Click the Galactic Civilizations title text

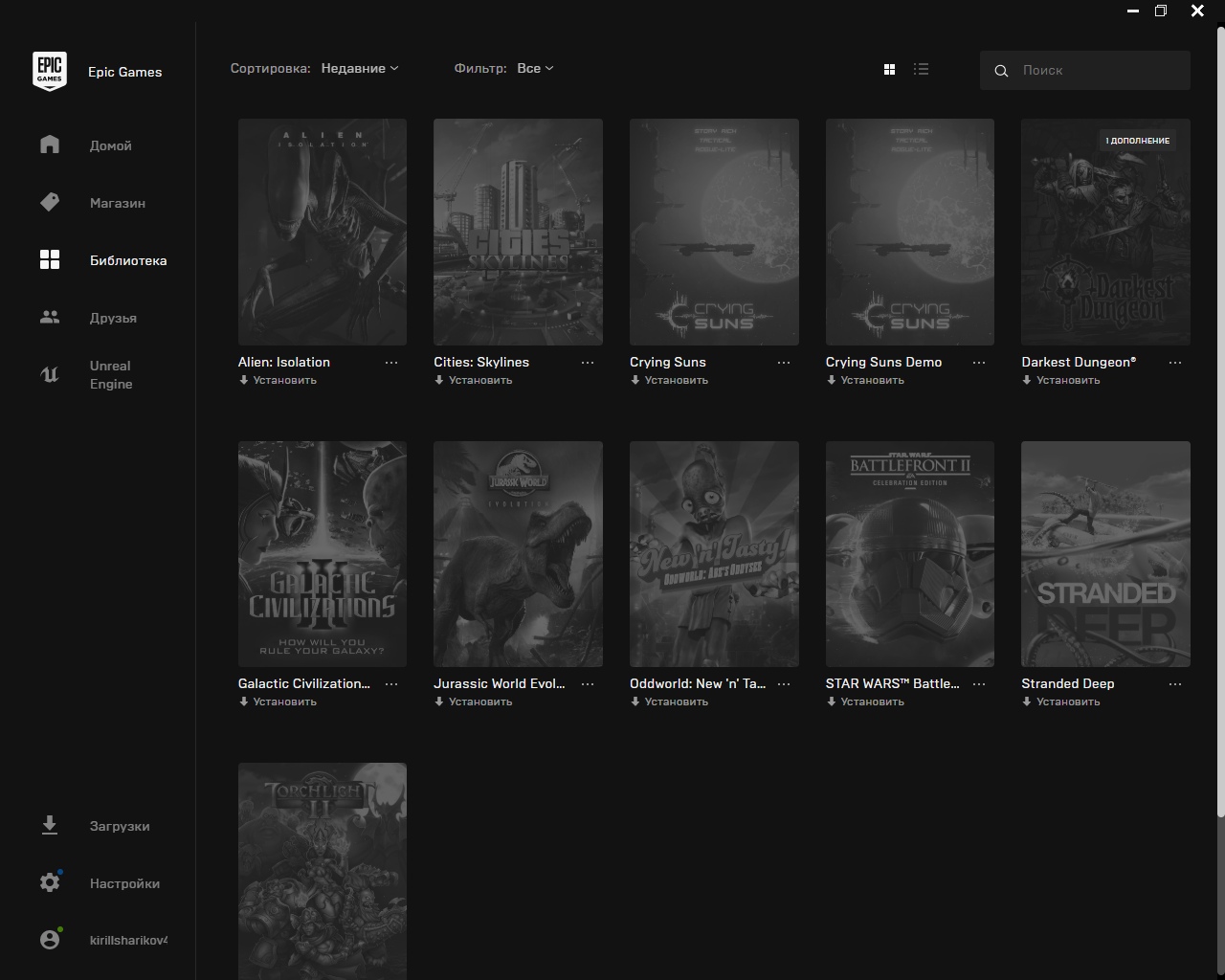[x=304, y=683]
